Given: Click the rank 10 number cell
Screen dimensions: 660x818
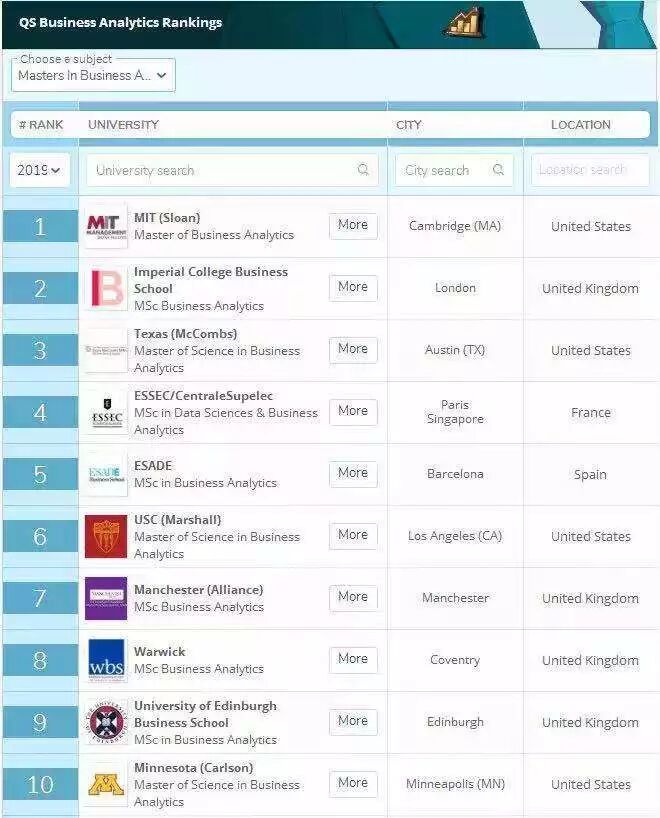Looking at the screenshot, I should pos(40,785).
